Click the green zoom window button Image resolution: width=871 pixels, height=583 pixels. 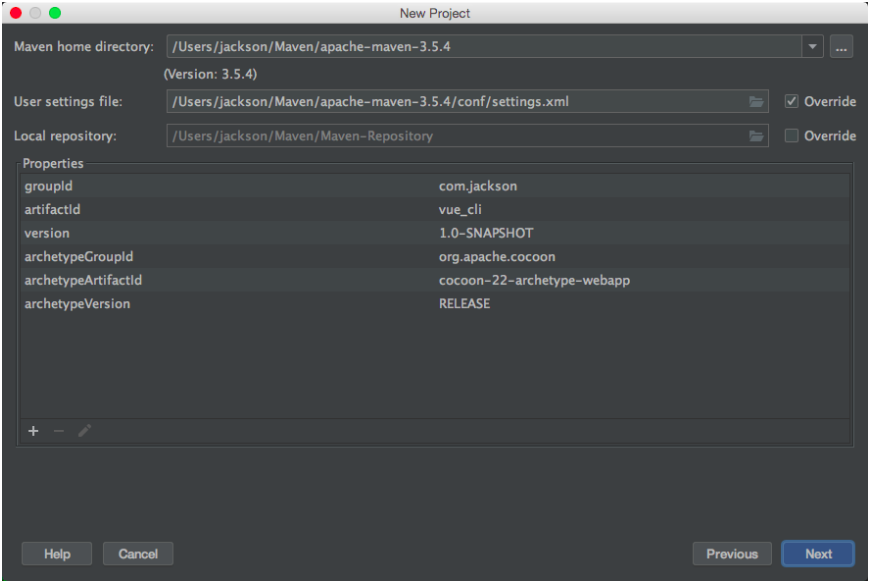click(54, 13)
